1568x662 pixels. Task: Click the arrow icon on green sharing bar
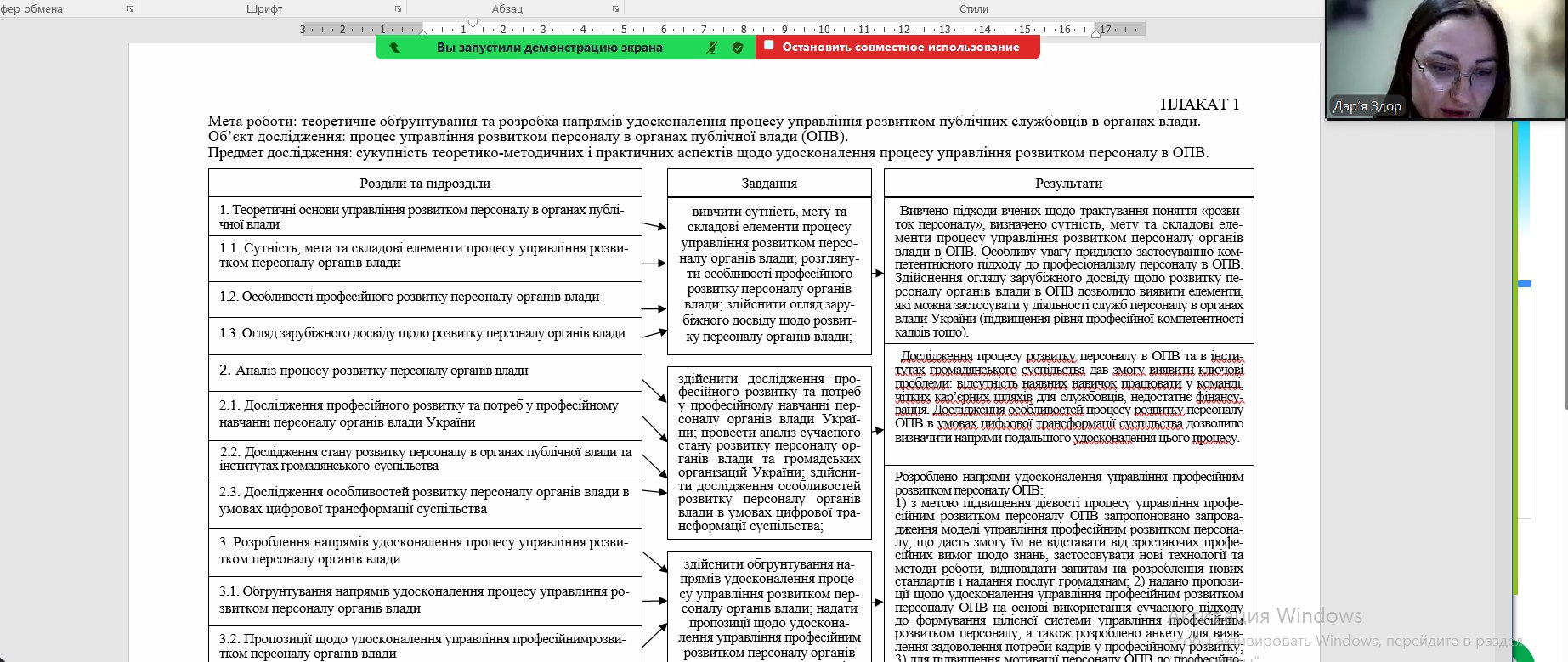(394, 48)
